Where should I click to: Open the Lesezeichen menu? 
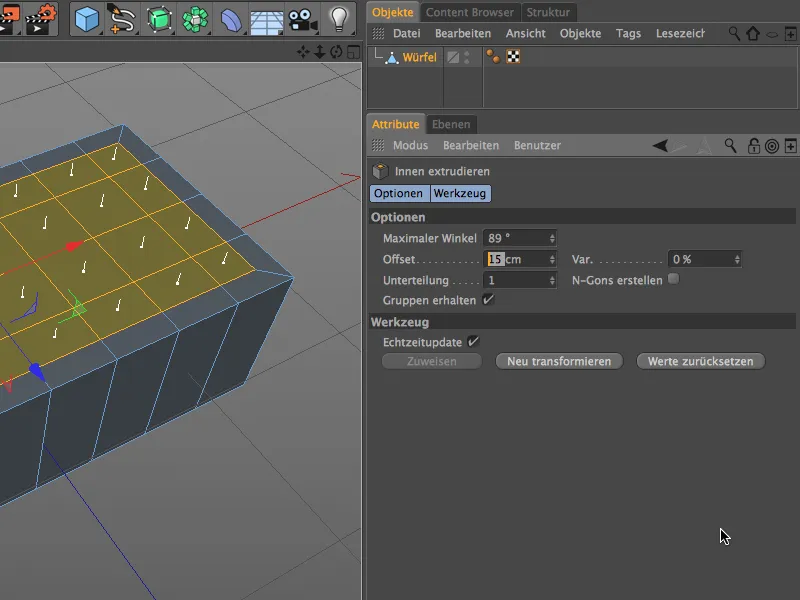click(680, 34)
